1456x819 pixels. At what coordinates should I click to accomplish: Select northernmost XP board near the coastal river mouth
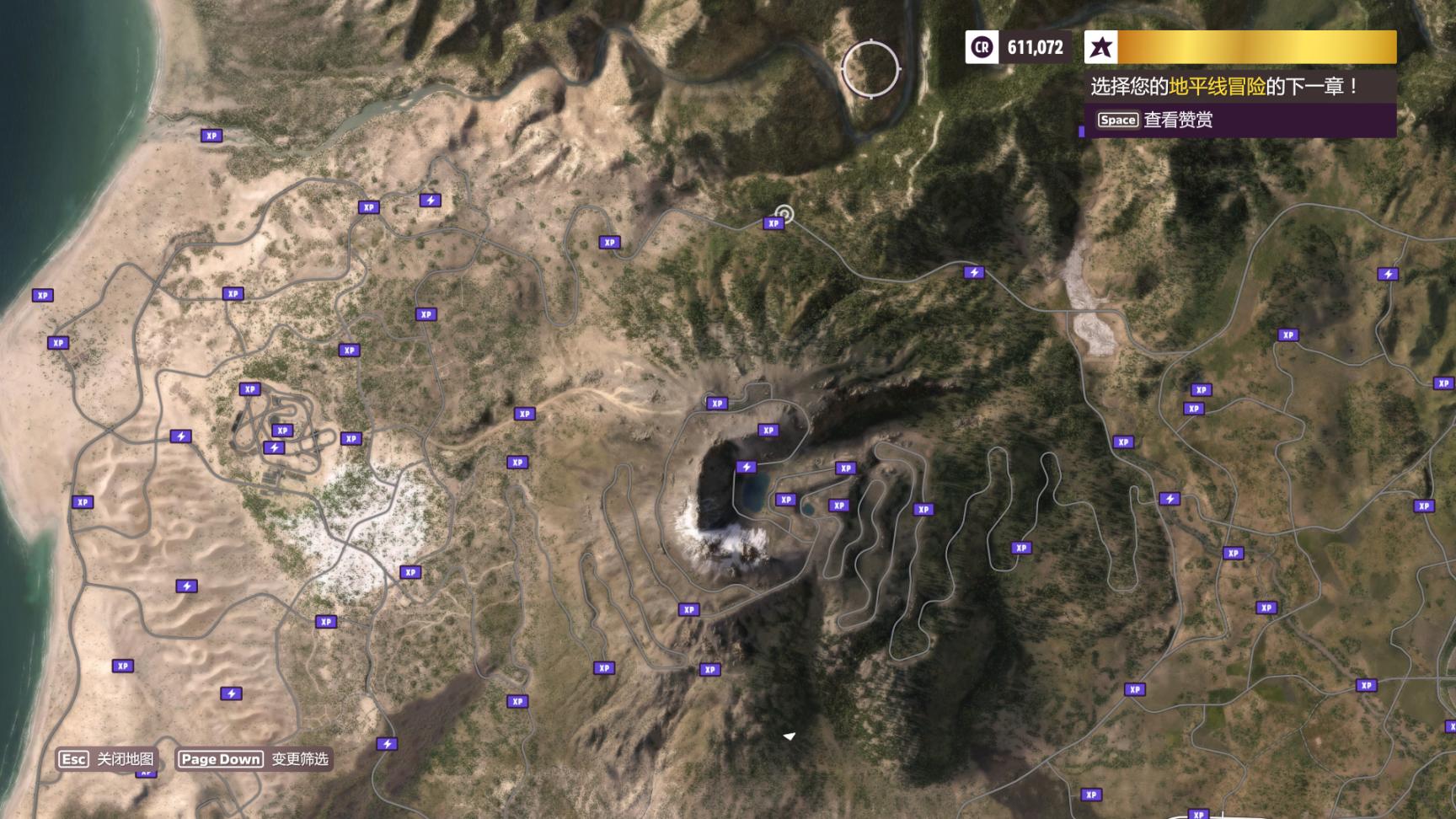pos(211,136)
